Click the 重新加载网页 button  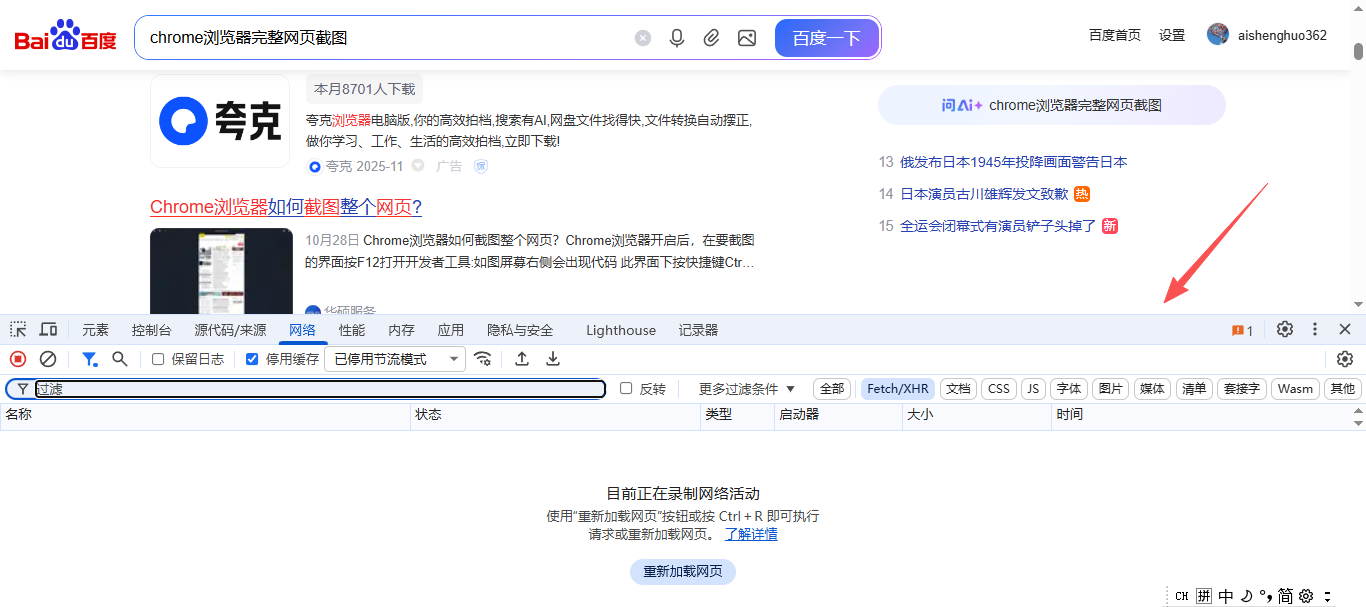[x=683, y=572]
